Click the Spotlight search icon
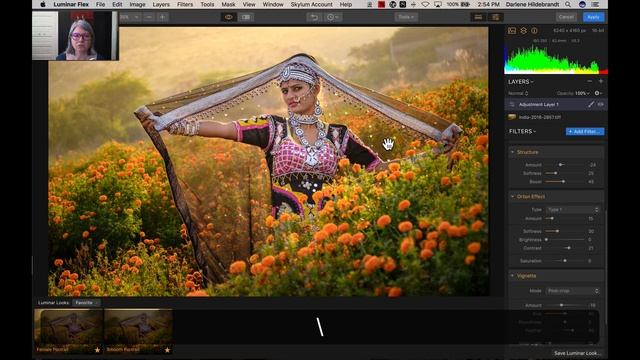 568,4
